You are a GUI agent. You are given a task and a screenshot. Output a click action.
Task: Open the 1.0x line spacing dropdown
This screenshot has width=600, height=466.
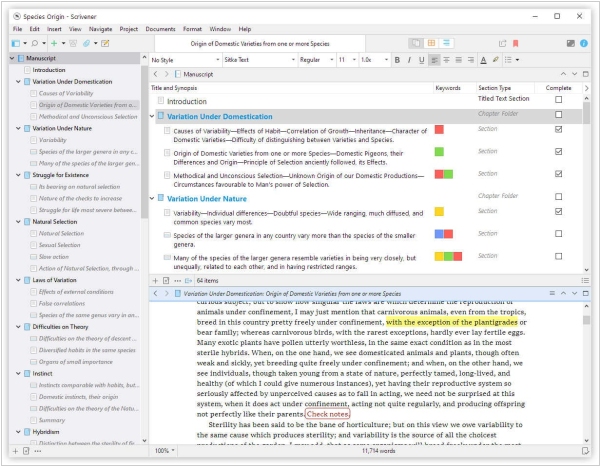tap(374, 60)
